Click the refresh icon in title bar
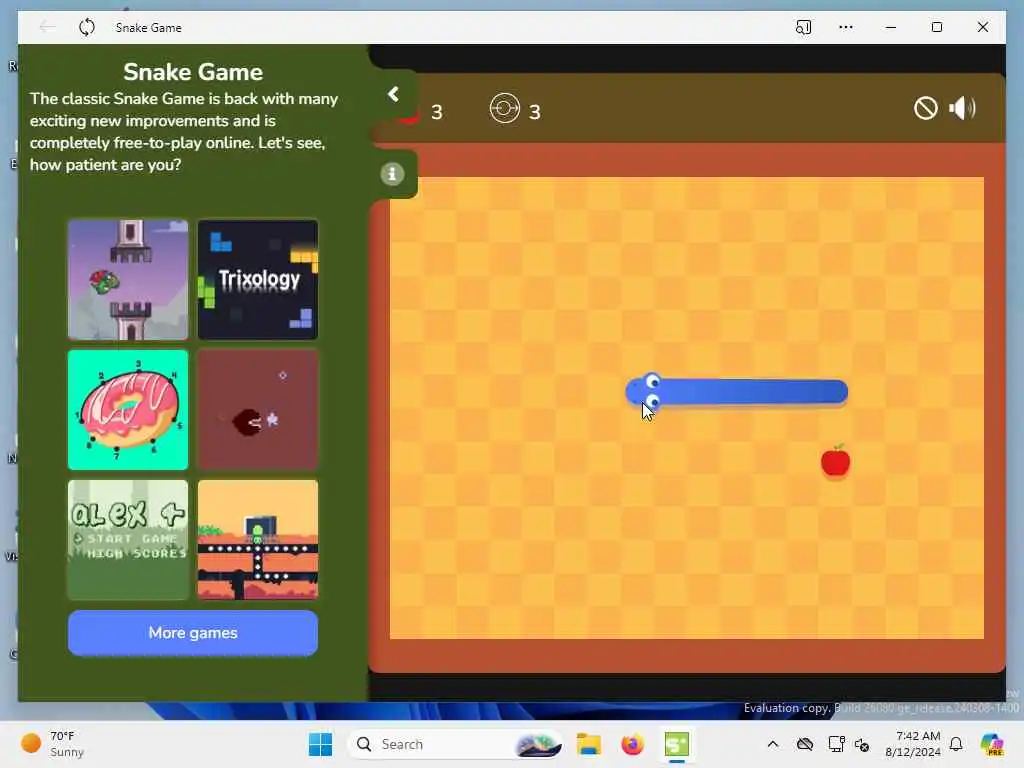This screenshot has height=768, width=1024. (87, 27)
